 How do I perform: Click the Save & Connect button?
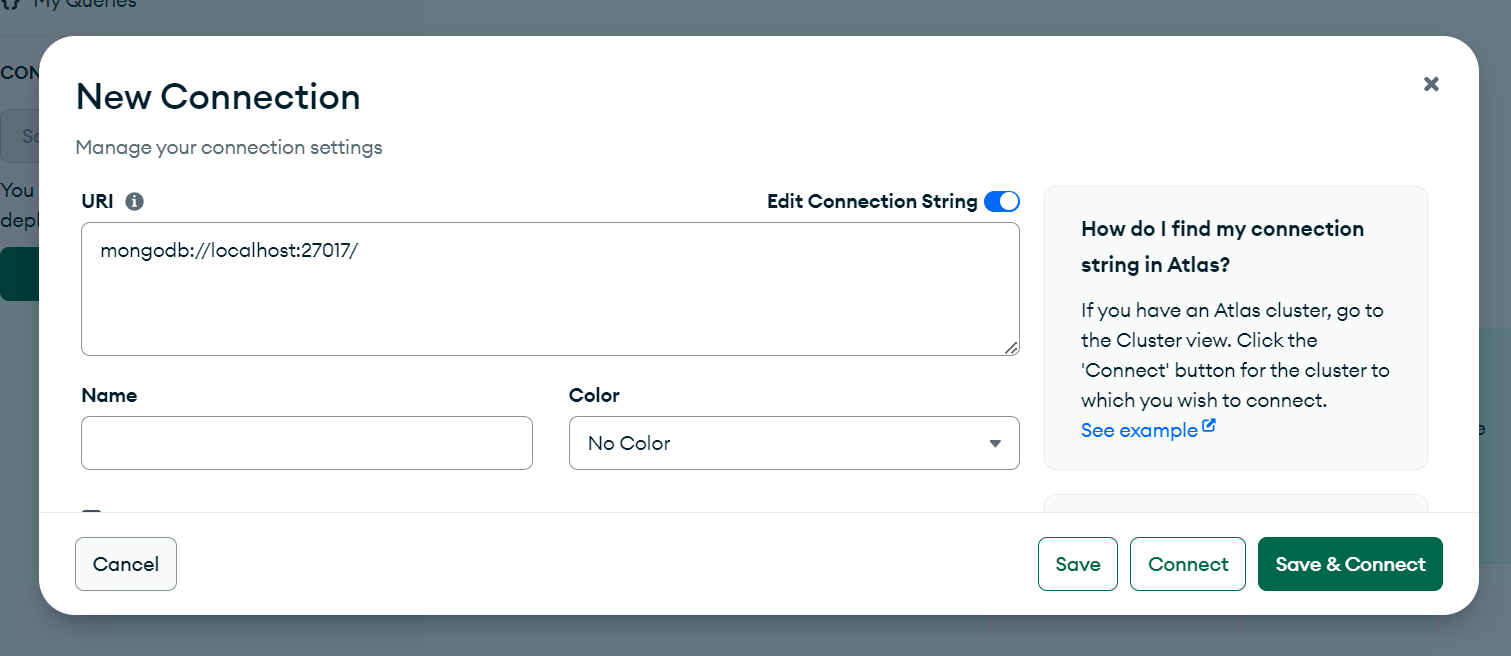[1350, 563]
